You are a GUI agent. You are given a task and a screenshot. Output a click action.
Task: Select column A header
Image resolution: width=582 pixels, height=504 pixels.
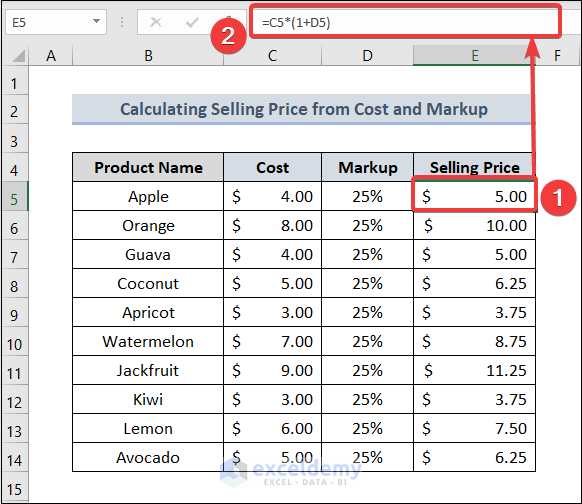[x=51, y=56]
